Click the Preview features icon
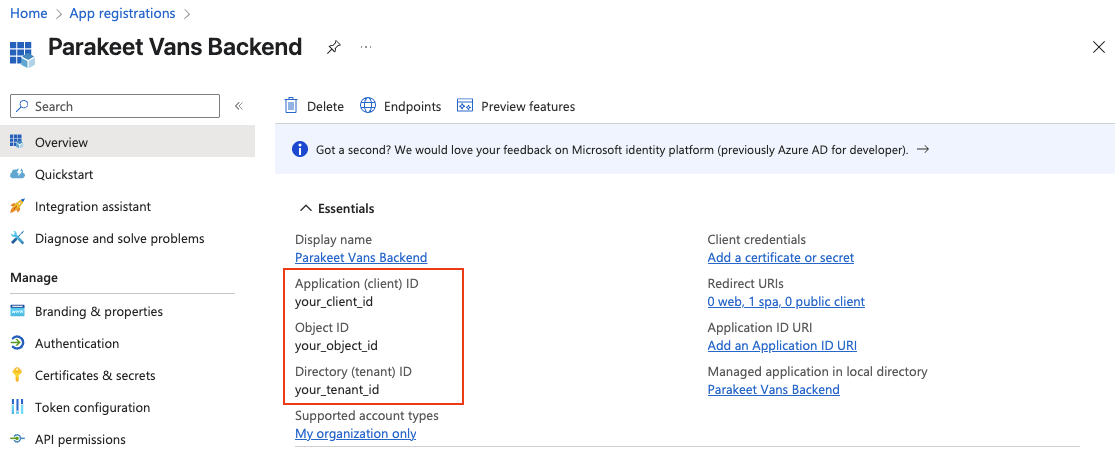Image resolution: width=1118 pixels, height=457 pixels. pos(465,106)
